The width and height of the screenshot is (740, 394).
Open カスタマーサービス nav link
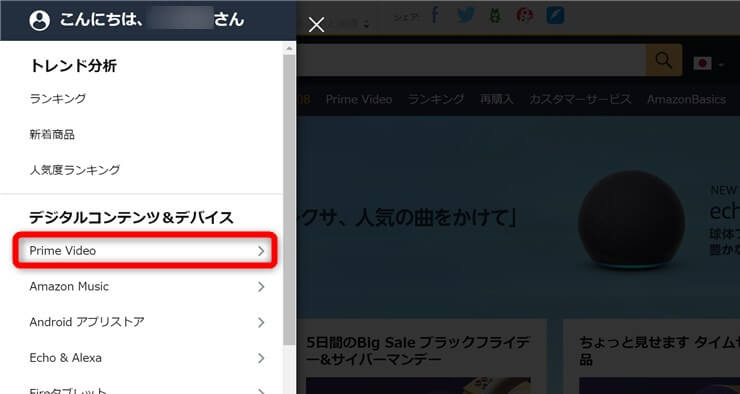[x=580, y=99]
